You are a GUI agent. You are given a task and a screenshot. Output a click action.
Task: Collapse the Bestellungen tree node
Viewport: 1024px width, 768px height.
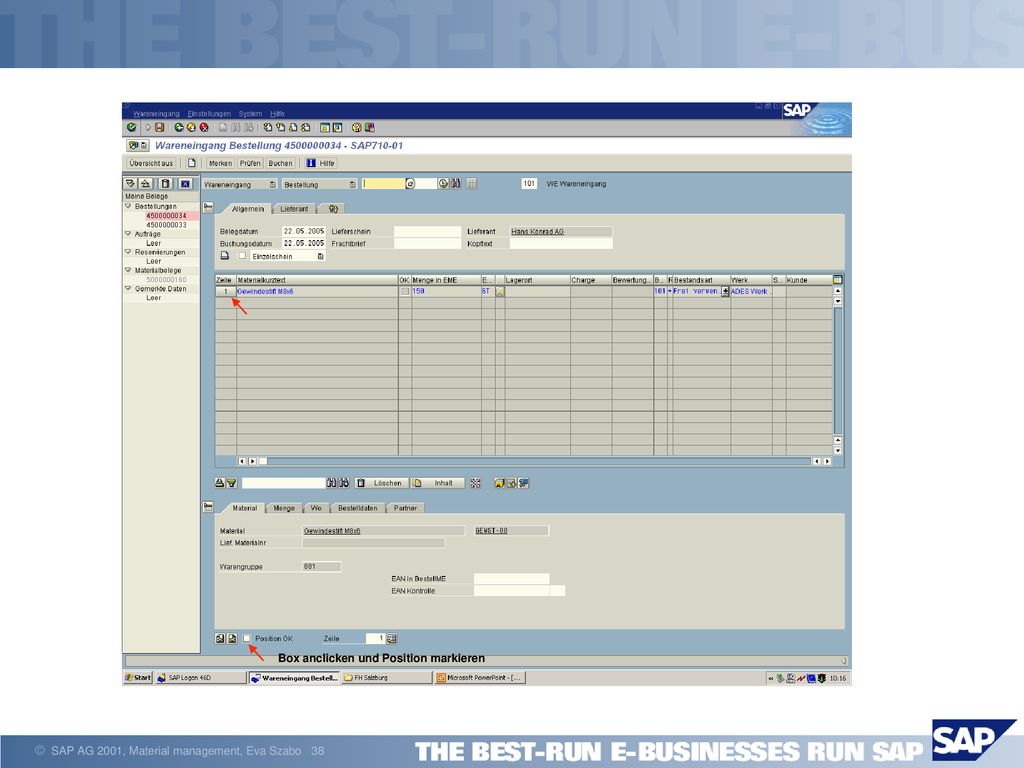click(x=128, y=206)
